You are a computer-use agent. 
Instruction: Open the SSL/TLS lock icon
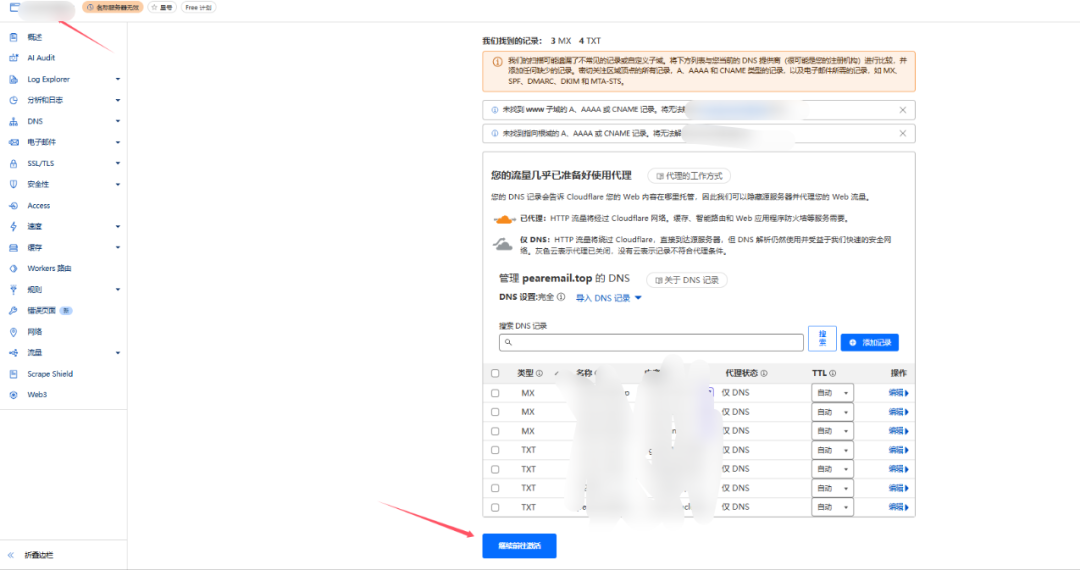(13, 163)
